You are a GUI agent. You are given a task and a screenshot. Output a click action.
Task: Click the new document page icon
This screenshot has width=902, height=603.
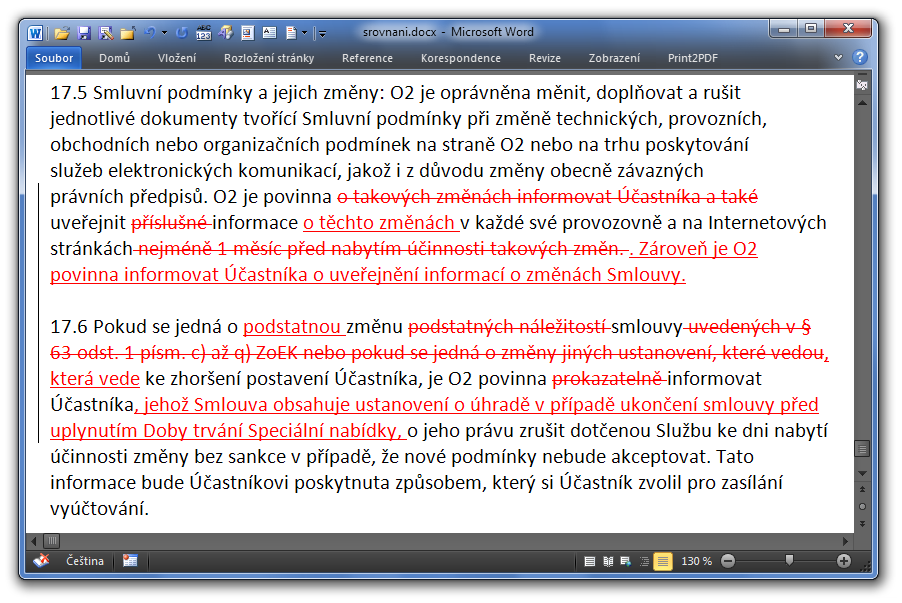tap(292, 33)
